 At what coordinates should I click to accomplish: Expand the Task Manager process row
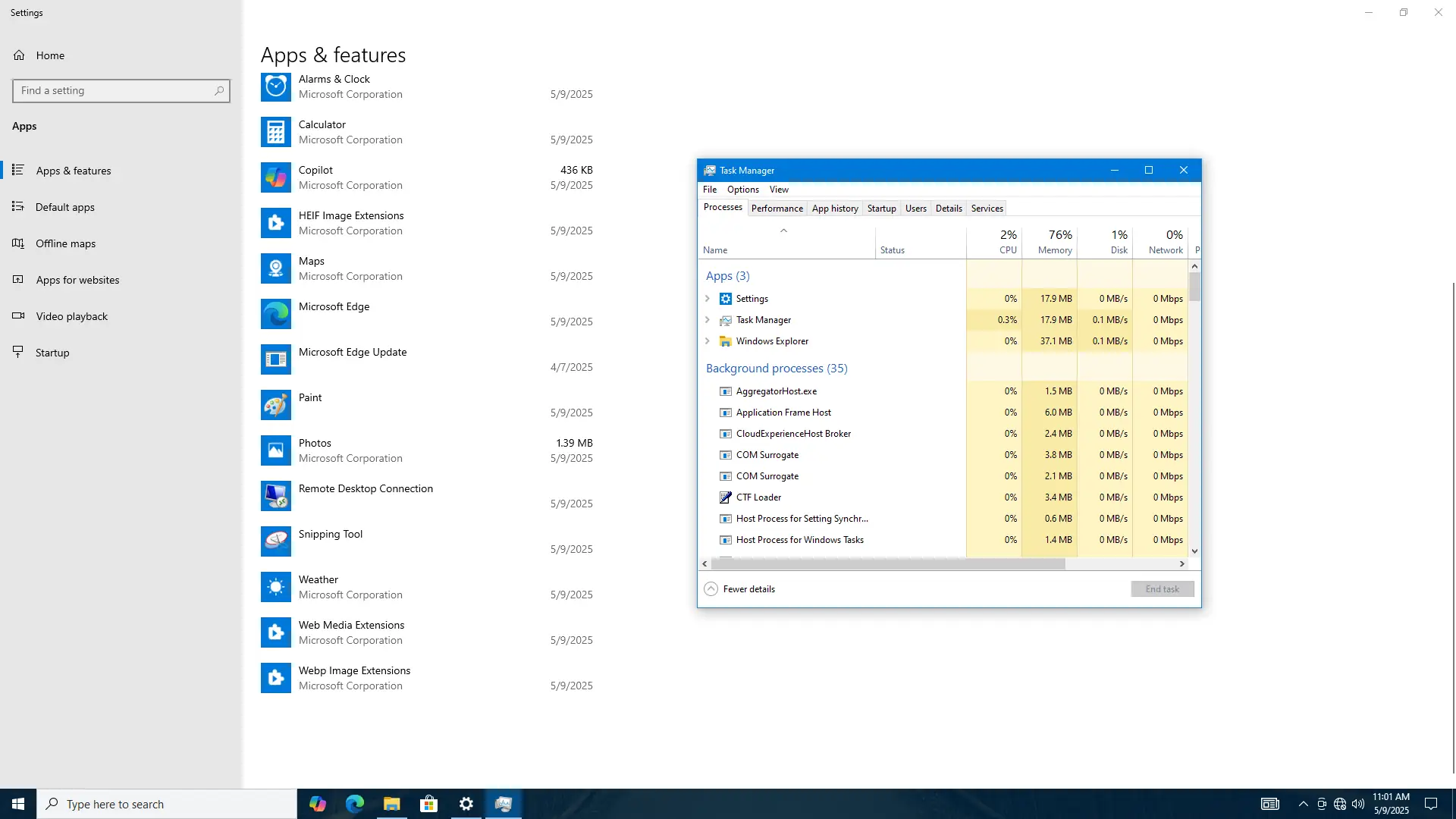point(708,320)
